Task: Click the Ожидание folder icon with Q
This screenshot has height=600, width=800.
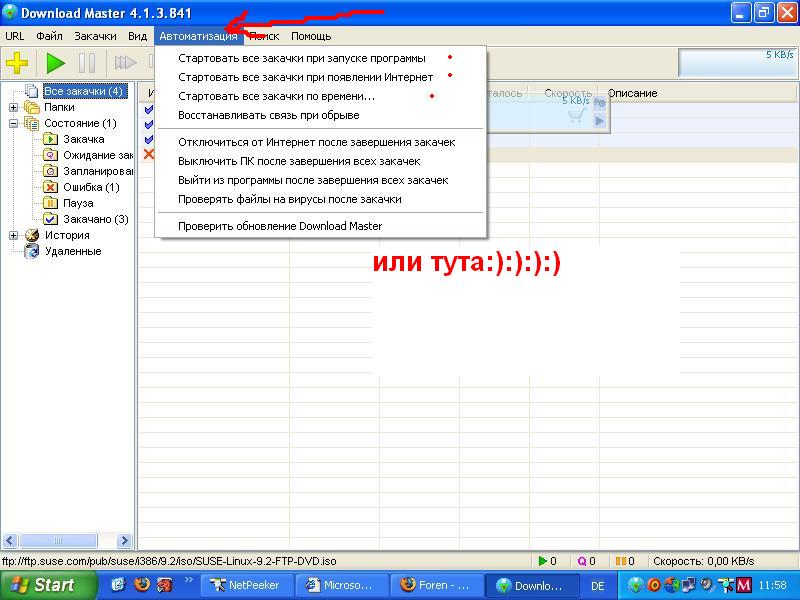Action: (50, 155)
